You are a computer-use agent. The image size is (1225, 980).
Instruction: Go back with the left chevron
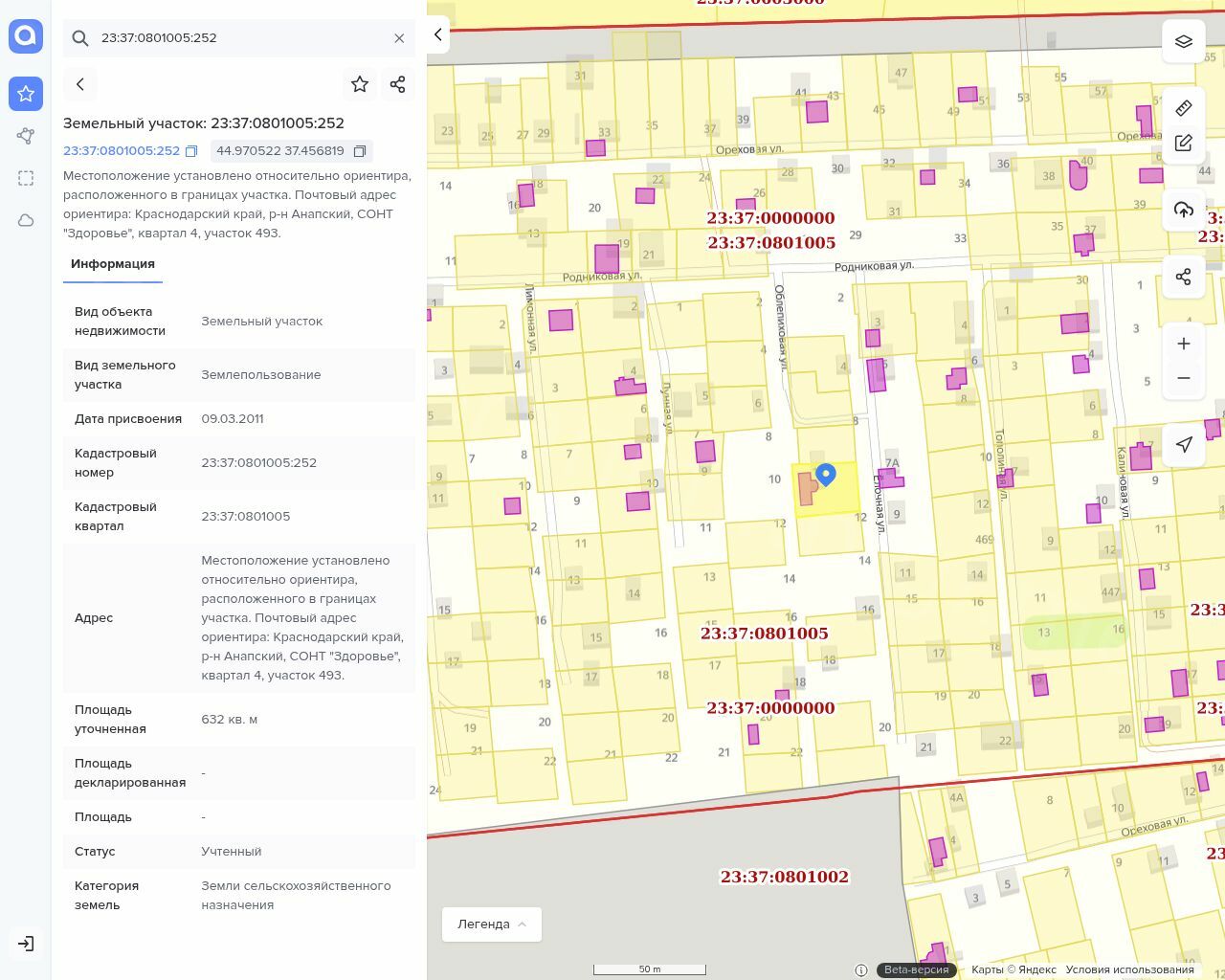coord(80,84)
